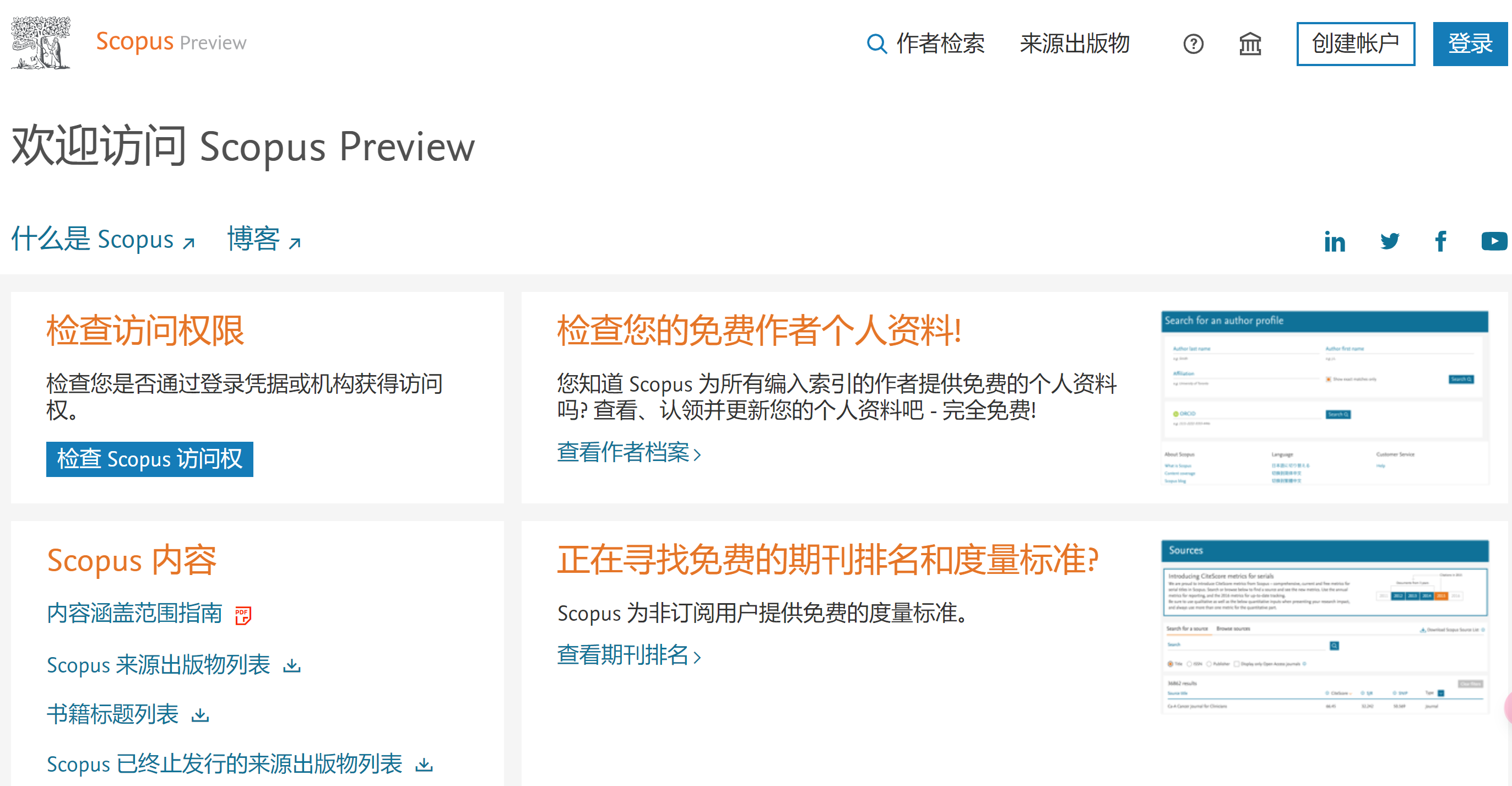Open 书籍标题列表 link
Image resolution: width=1512 pixels, height=786 pixels.
112,714
